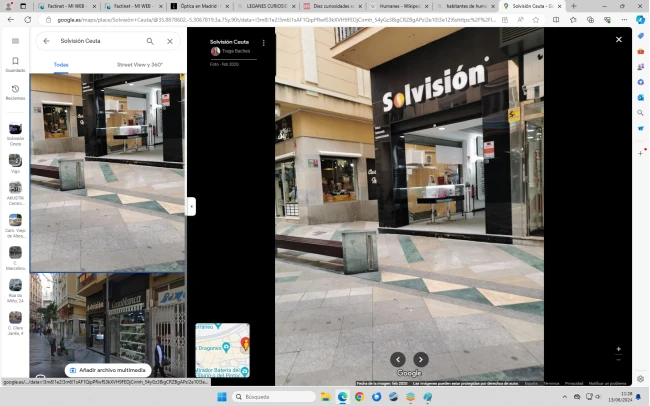Switch to first Factinet - MI WEB tab
650x406 pixels.
click(x=66, y=6)
